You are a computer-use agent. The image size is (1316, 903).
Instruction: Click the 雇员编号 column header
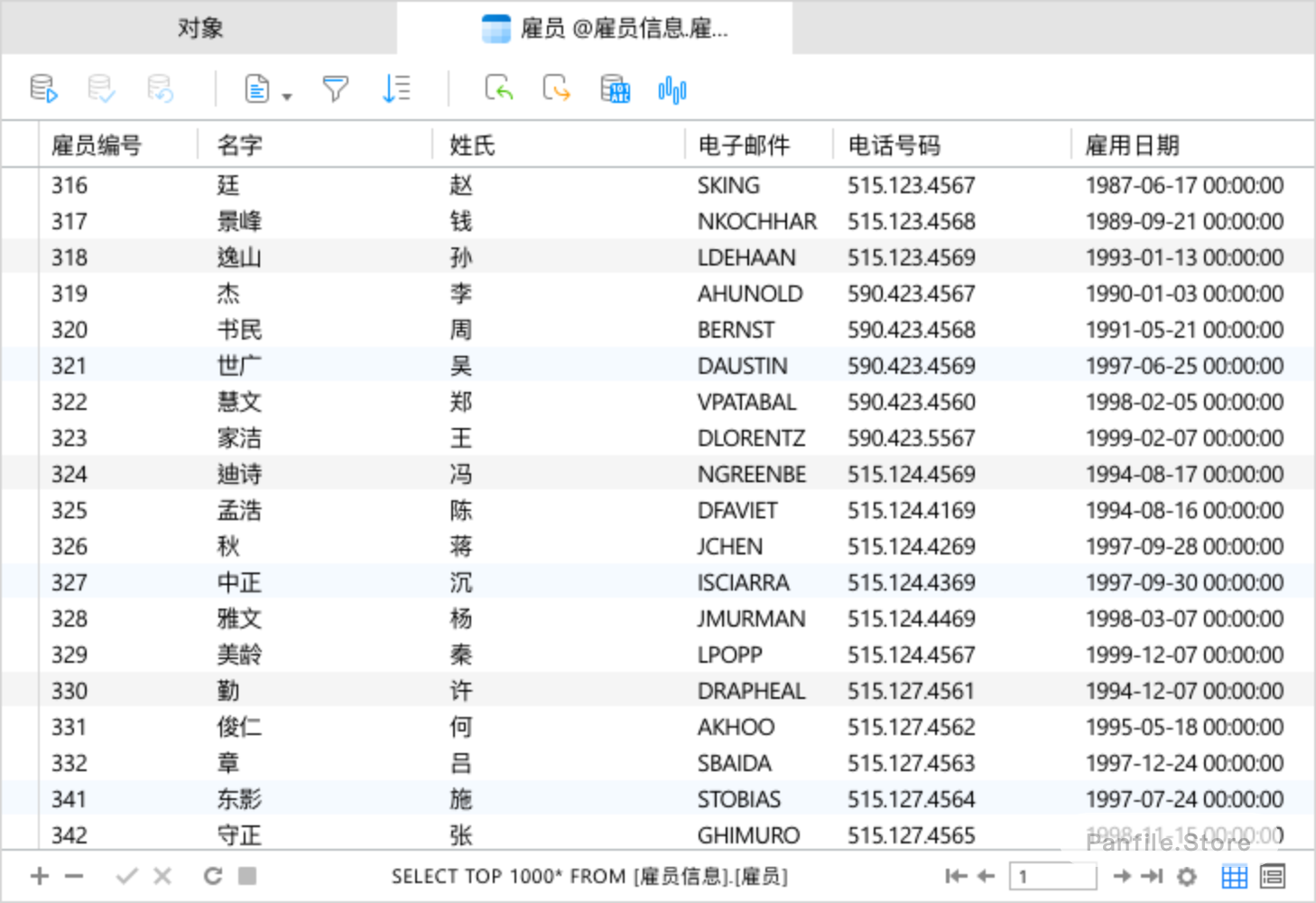(97, 145)
